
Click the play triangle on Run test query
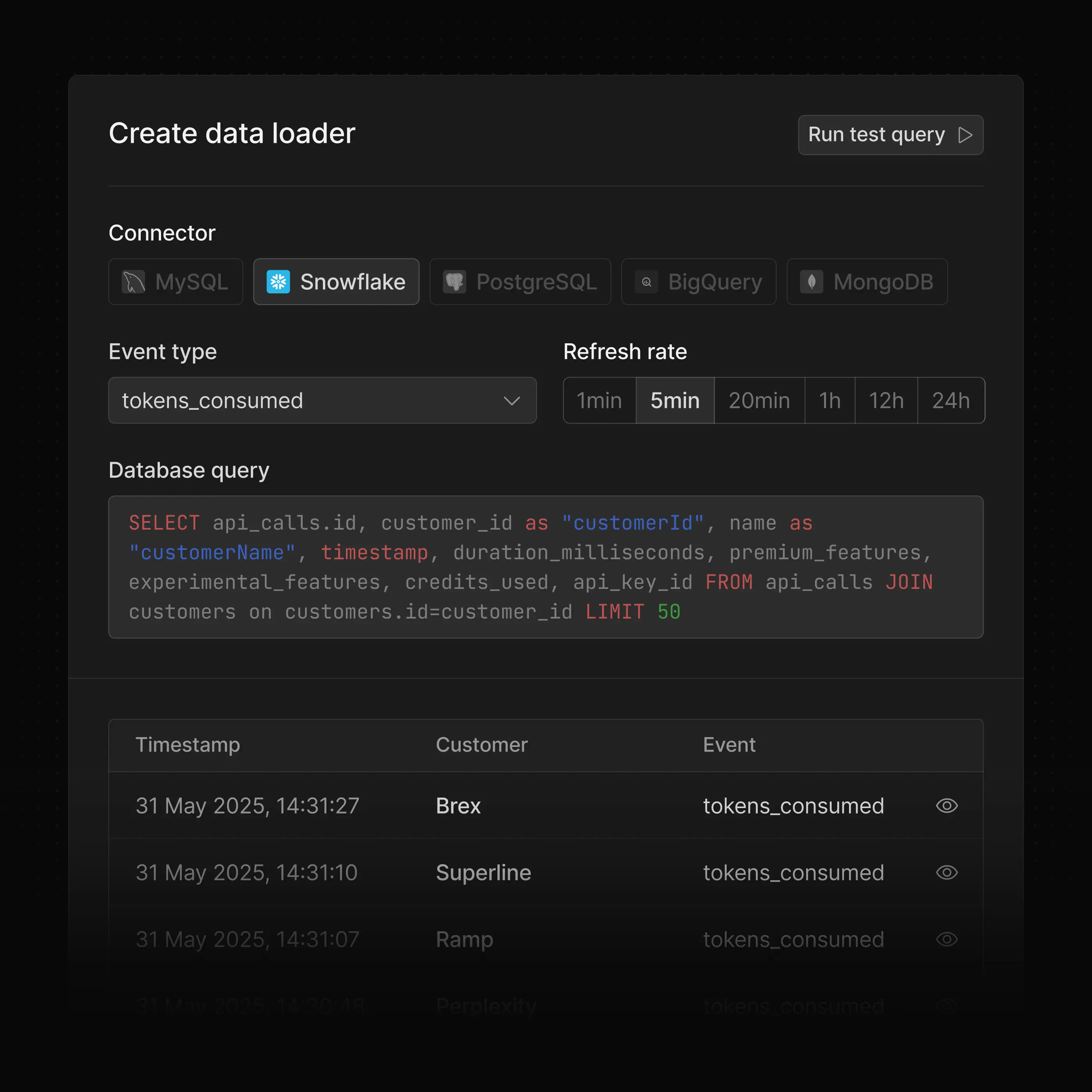(x=965, y=135)
